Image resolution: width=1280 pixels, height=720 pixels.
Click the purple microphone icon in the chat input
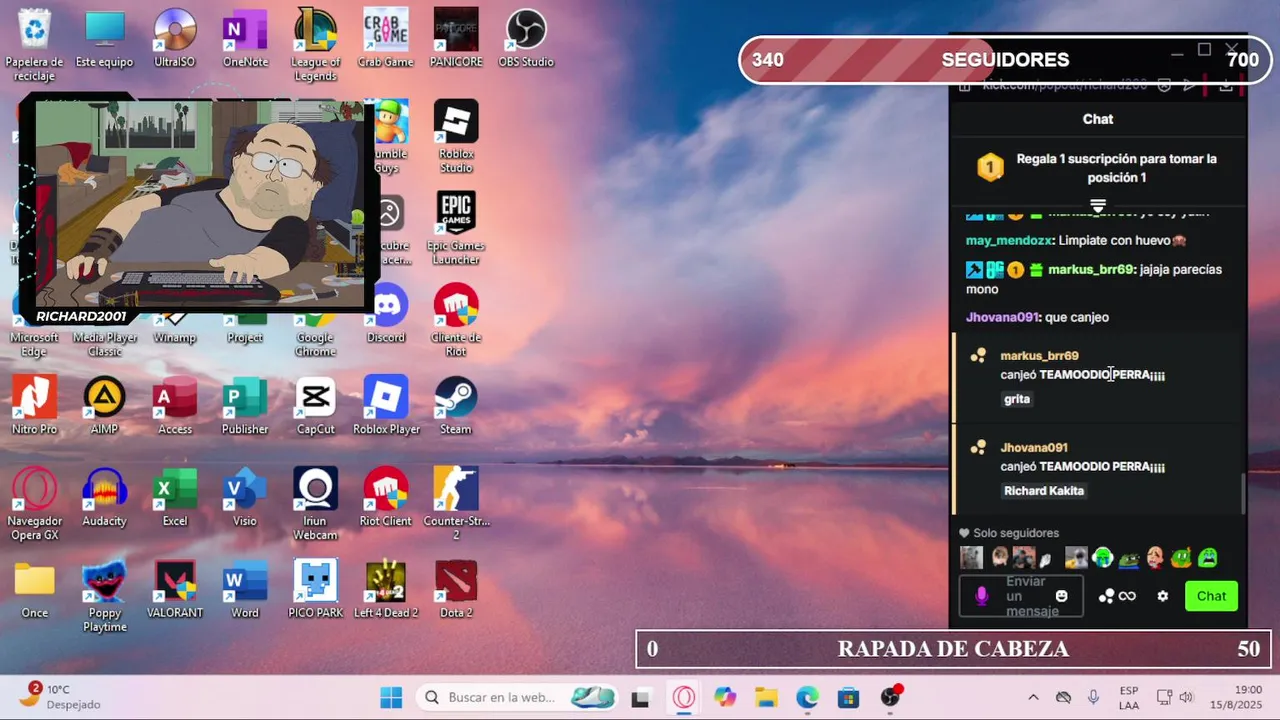(981, 596)
